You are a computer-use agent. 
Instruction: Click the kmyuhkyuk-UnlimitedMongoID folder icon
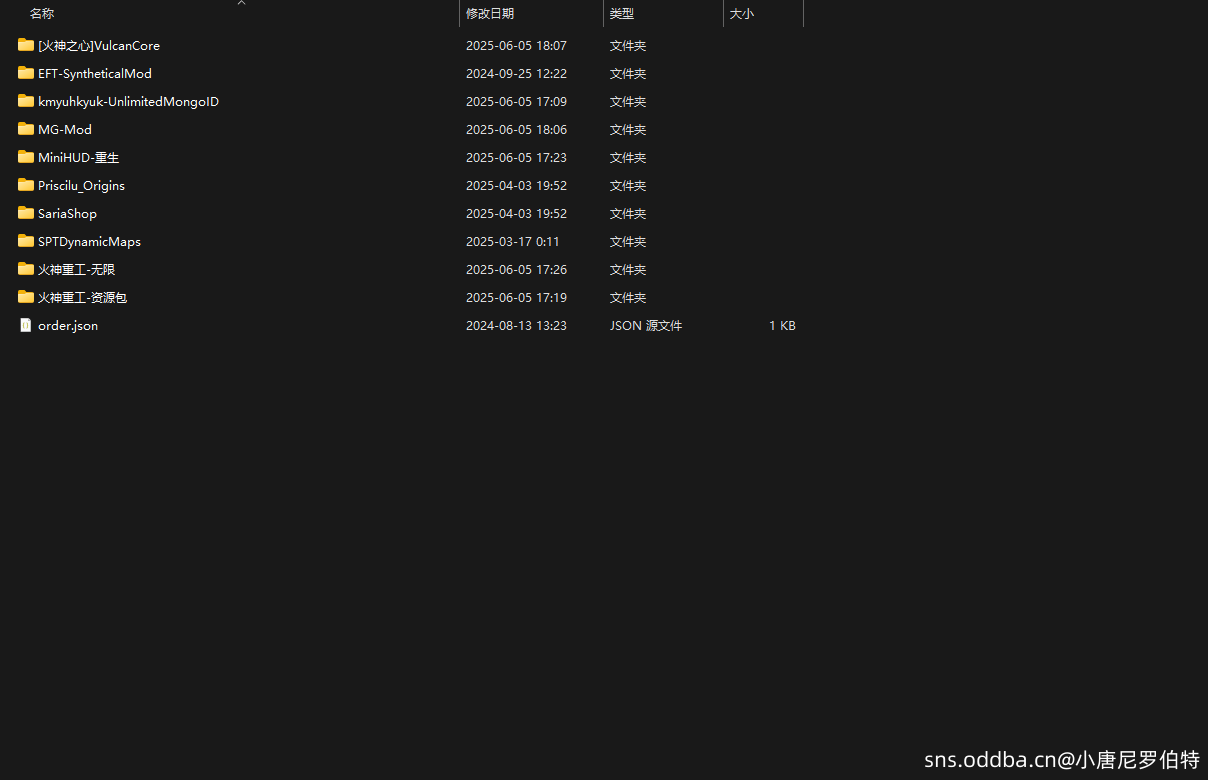point(26,101)
